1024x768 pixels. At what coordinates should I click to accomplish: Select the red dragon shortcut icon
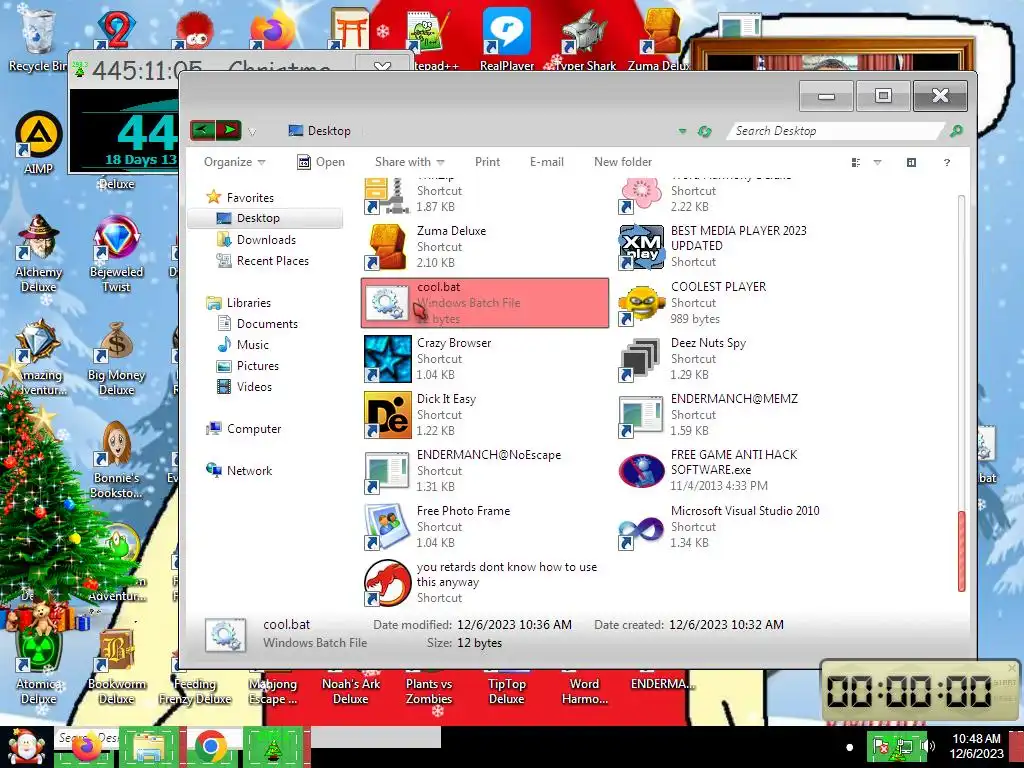coord(387,583)
